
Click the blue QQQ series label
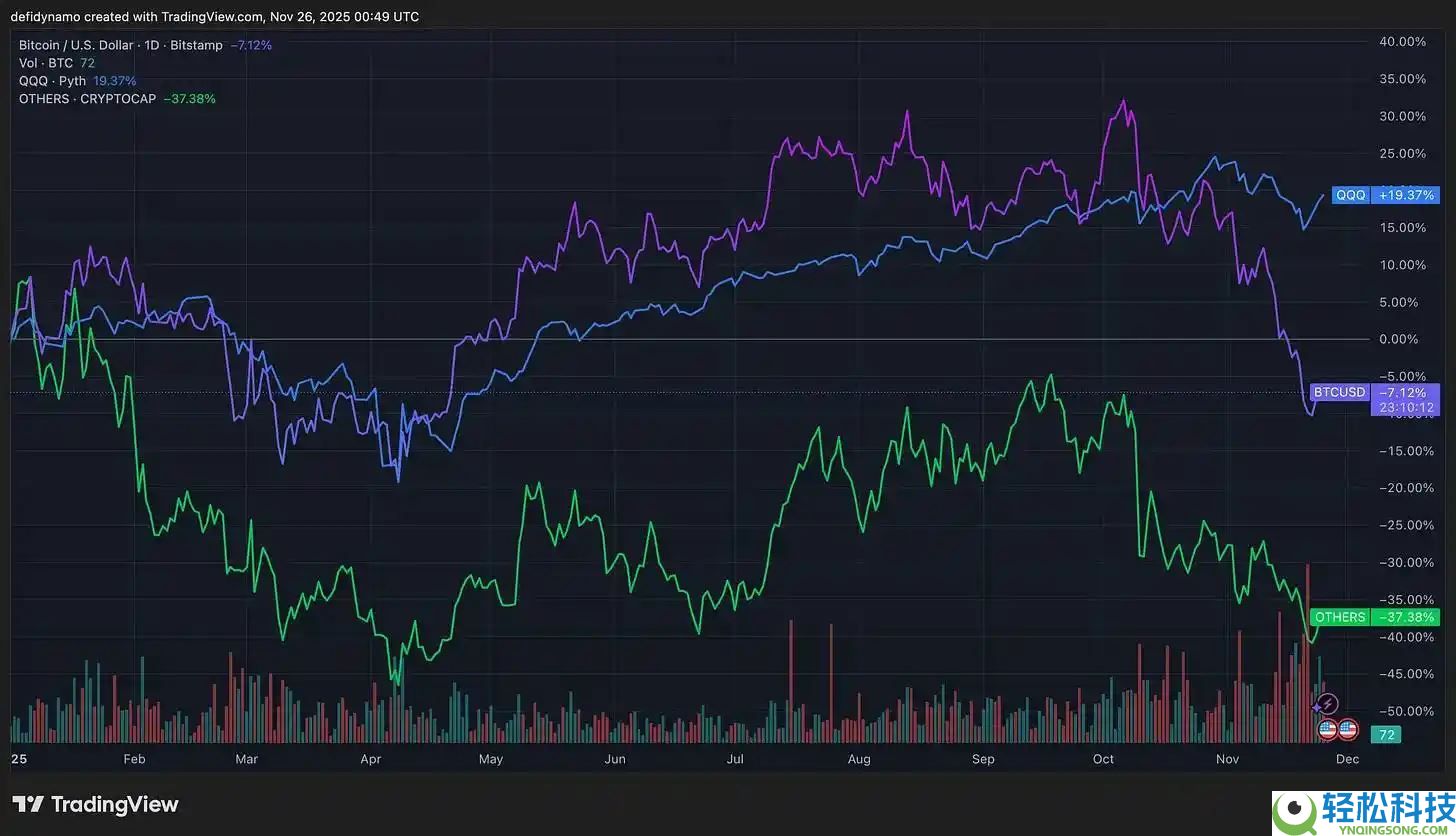coord(1350,195)
